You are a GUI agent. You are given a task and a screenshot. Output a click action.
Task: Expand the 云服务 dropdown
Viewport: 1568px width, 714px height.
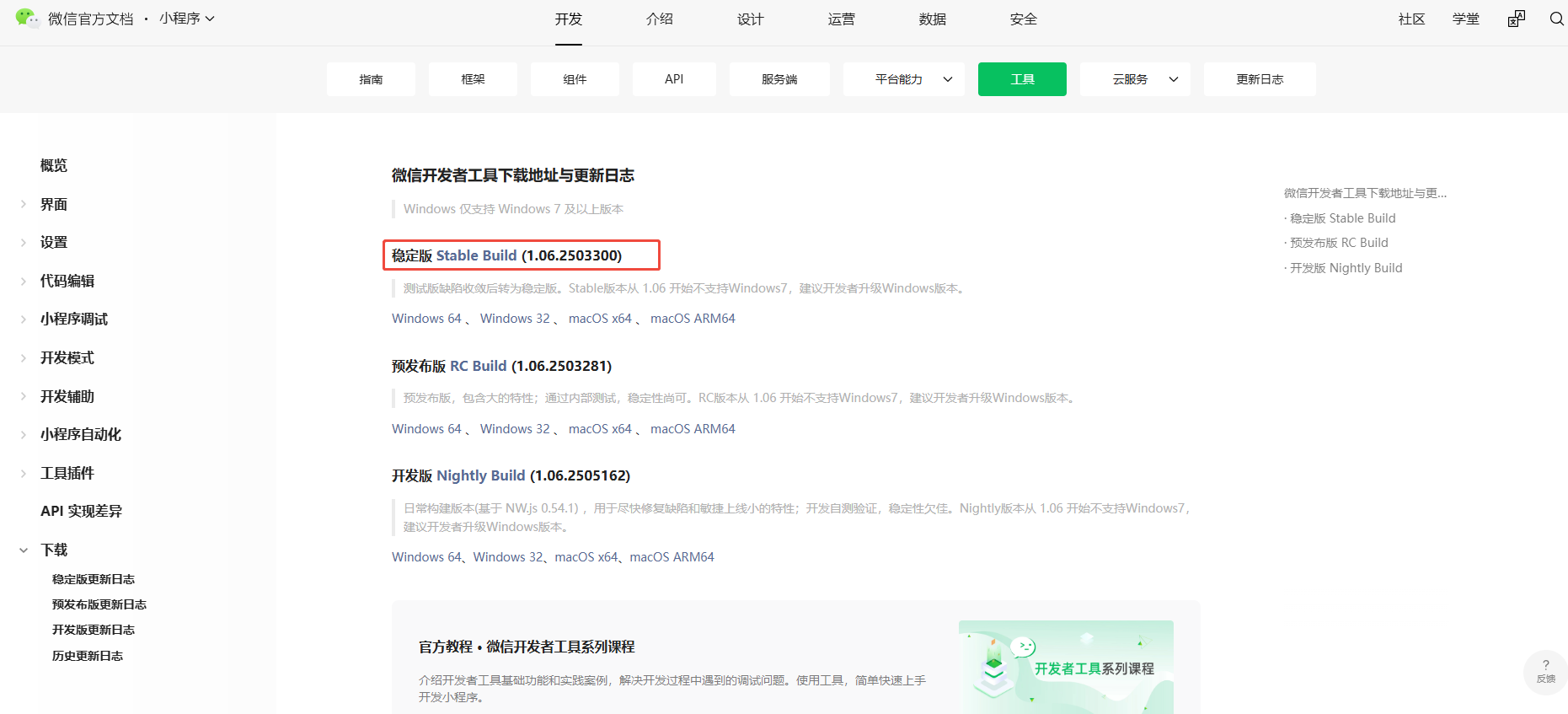pyautogui.click(x=1135, y=79)
